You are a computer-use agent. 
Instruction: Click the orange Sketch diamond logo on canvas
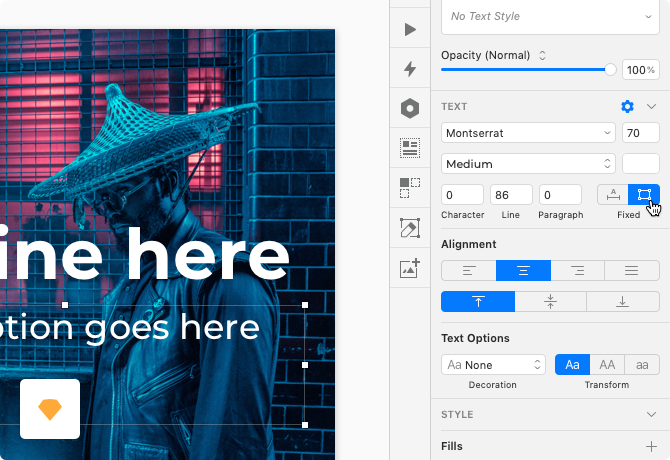pos(50,409)
